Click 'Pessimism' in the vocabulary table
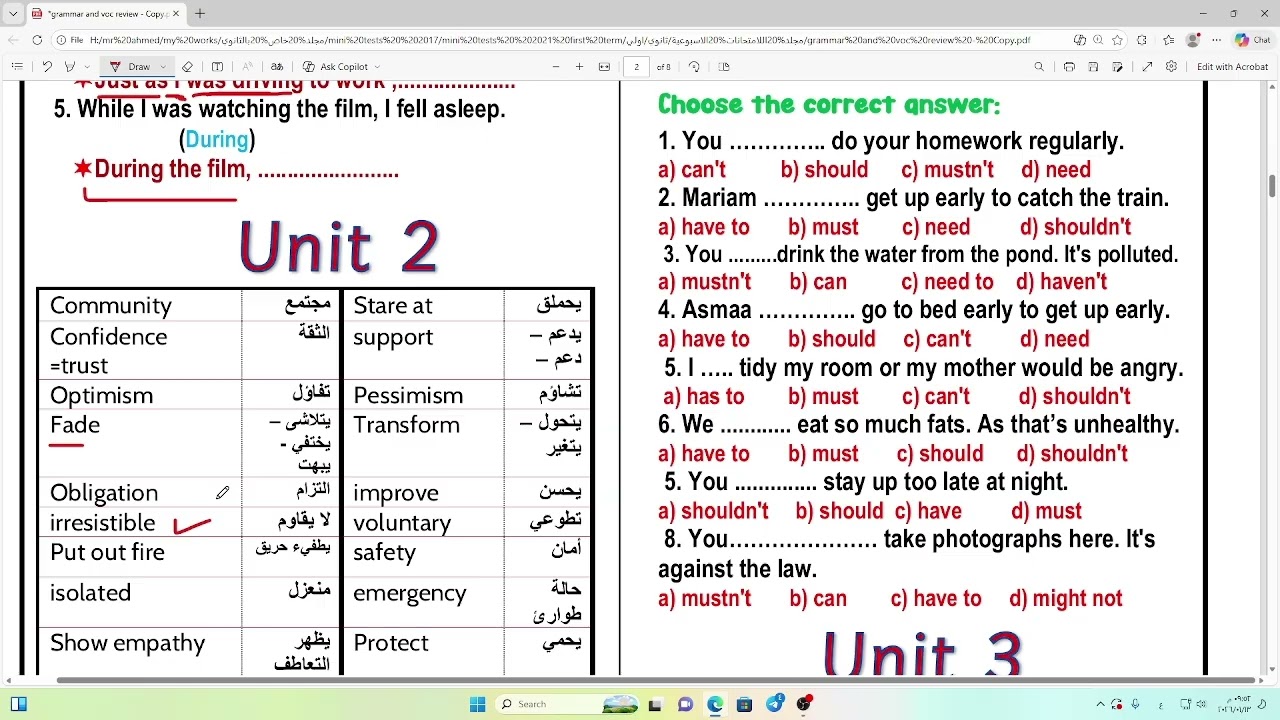Screen dimensions: 1280x720 tap(408, 395)
